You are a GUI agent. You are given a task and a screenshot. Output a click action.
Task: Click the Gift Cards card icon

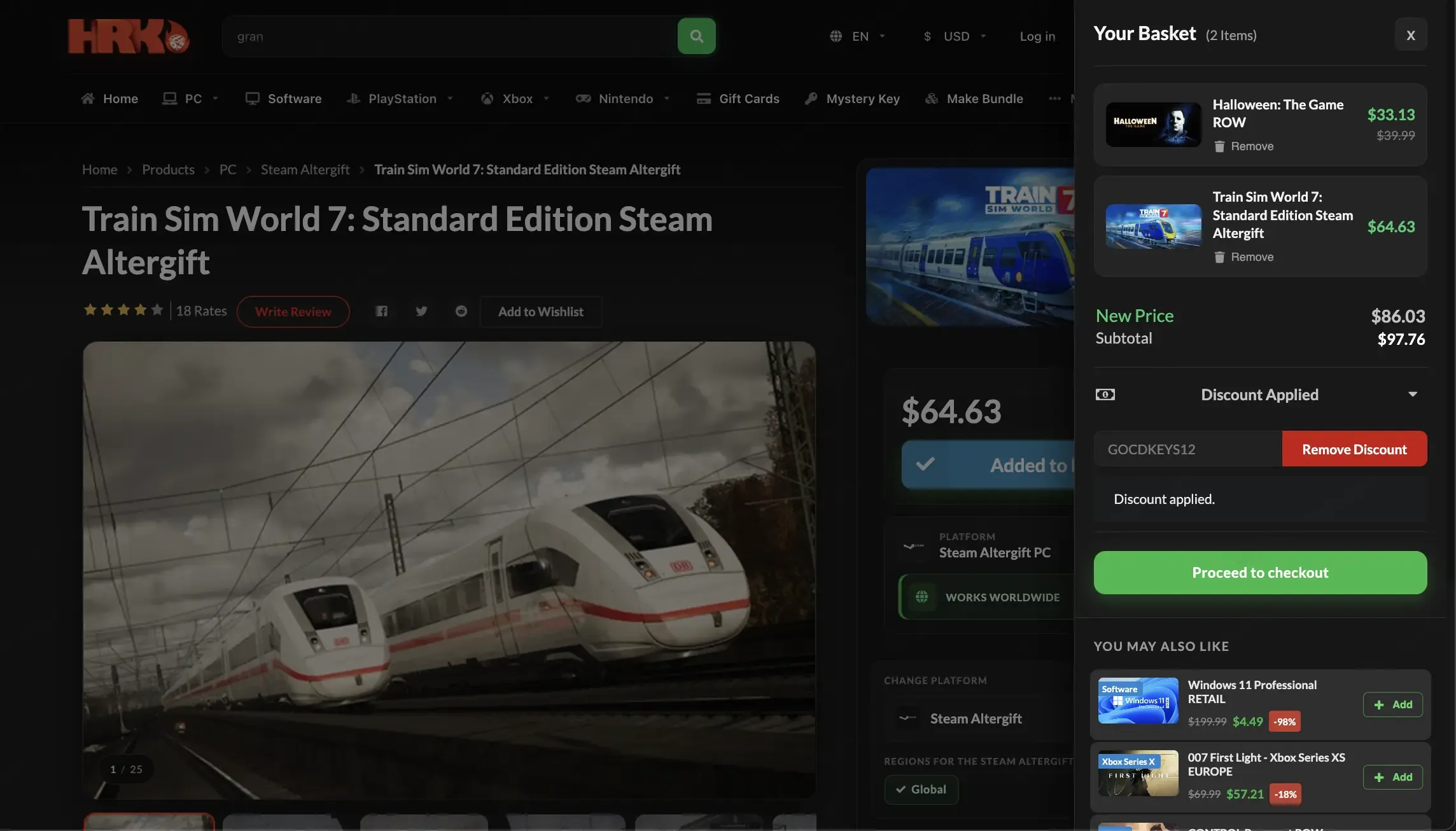pos(704,99)
